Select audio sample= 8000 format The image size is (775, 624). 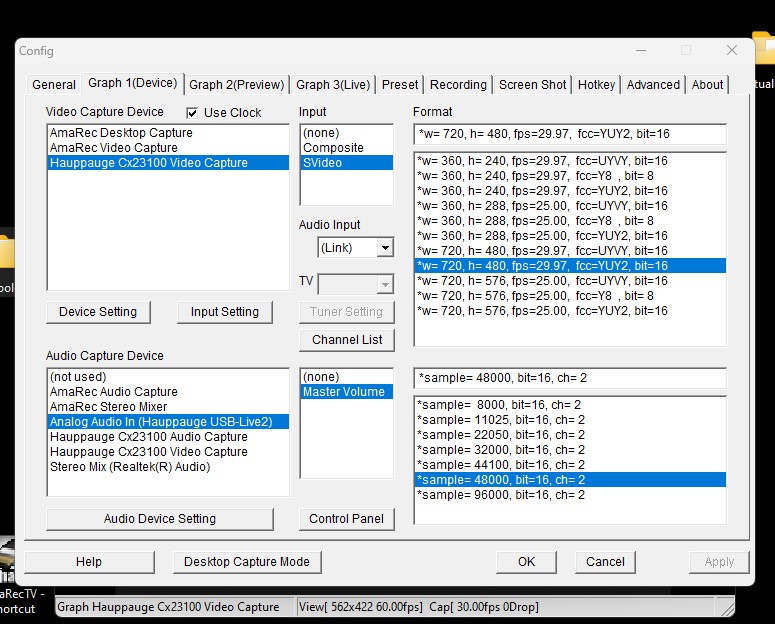coord(570,404)
